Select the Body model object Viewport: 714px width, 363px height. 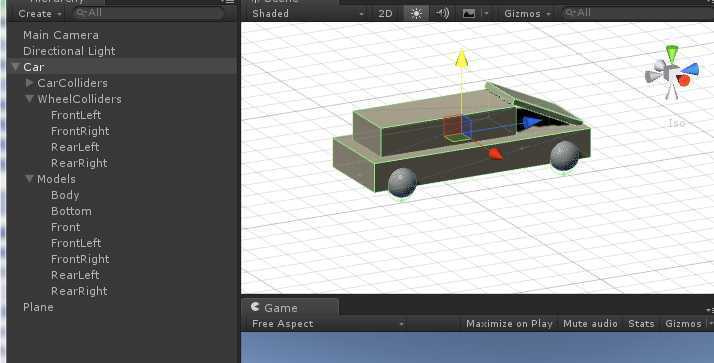click(x=65, y=195)
